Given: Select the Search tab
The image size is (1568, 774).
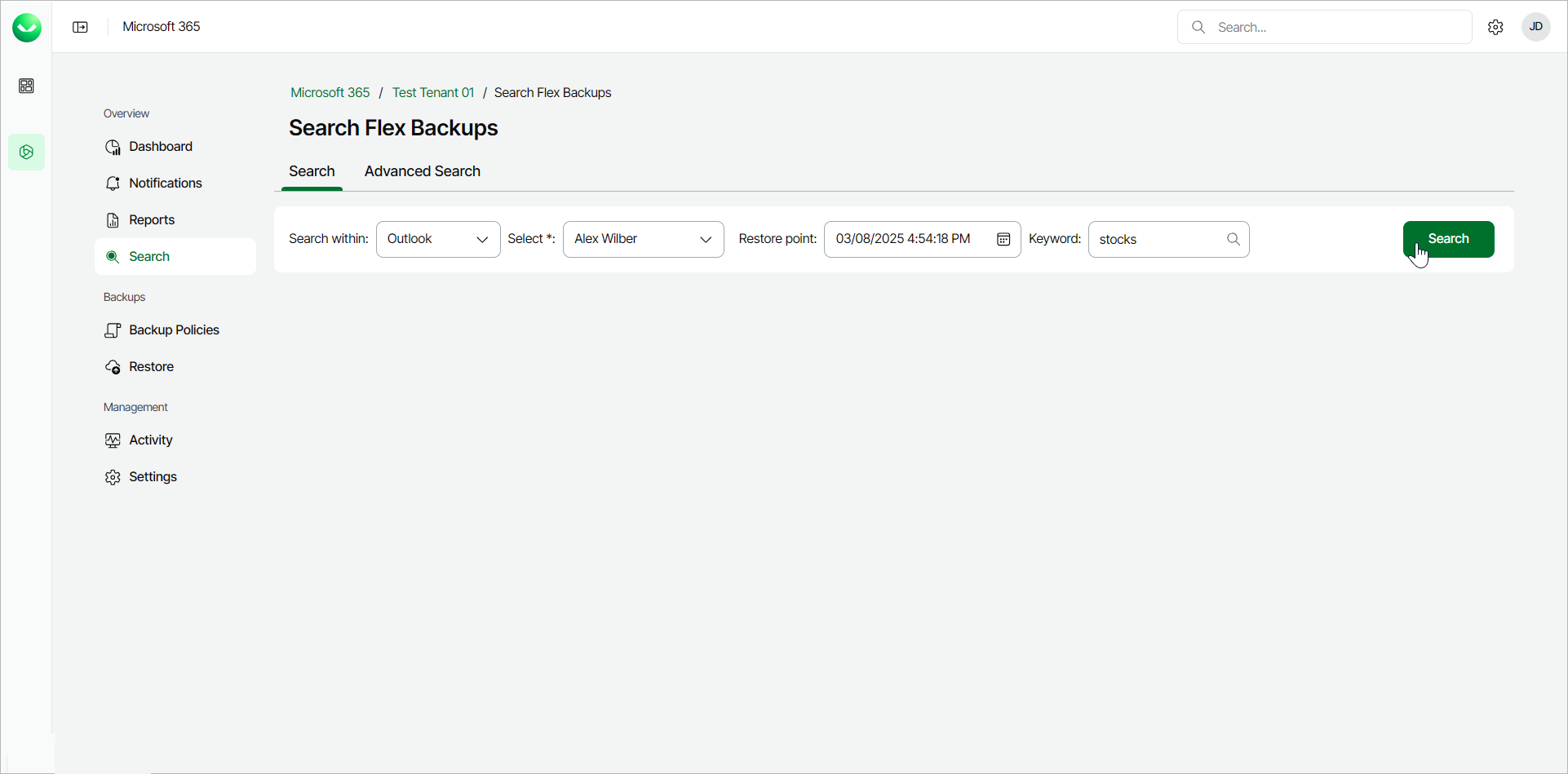Looking at the screenshot, I should [x=312, y=171].
